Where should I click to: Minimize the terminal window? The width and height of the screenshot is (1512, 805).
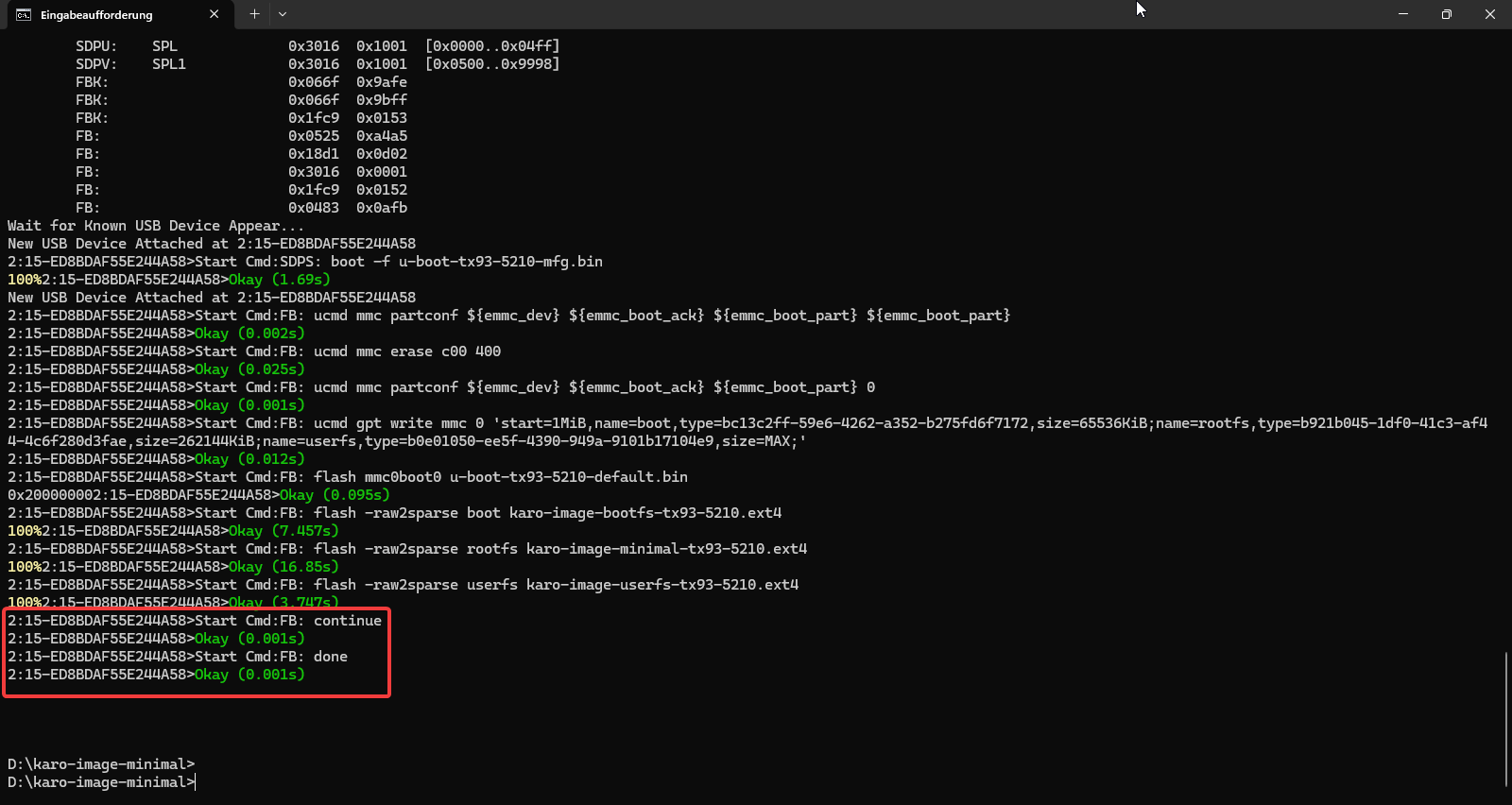[1402, 14]
